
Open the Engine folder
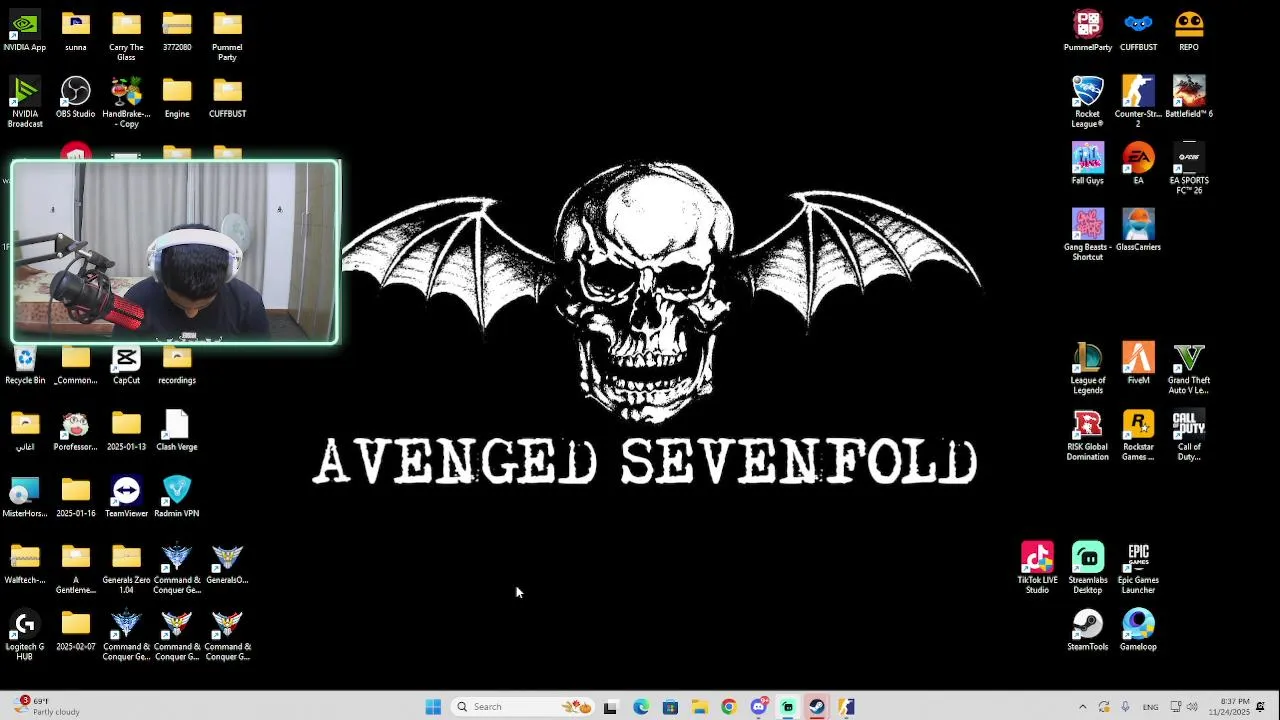click(x=177, y=98)
